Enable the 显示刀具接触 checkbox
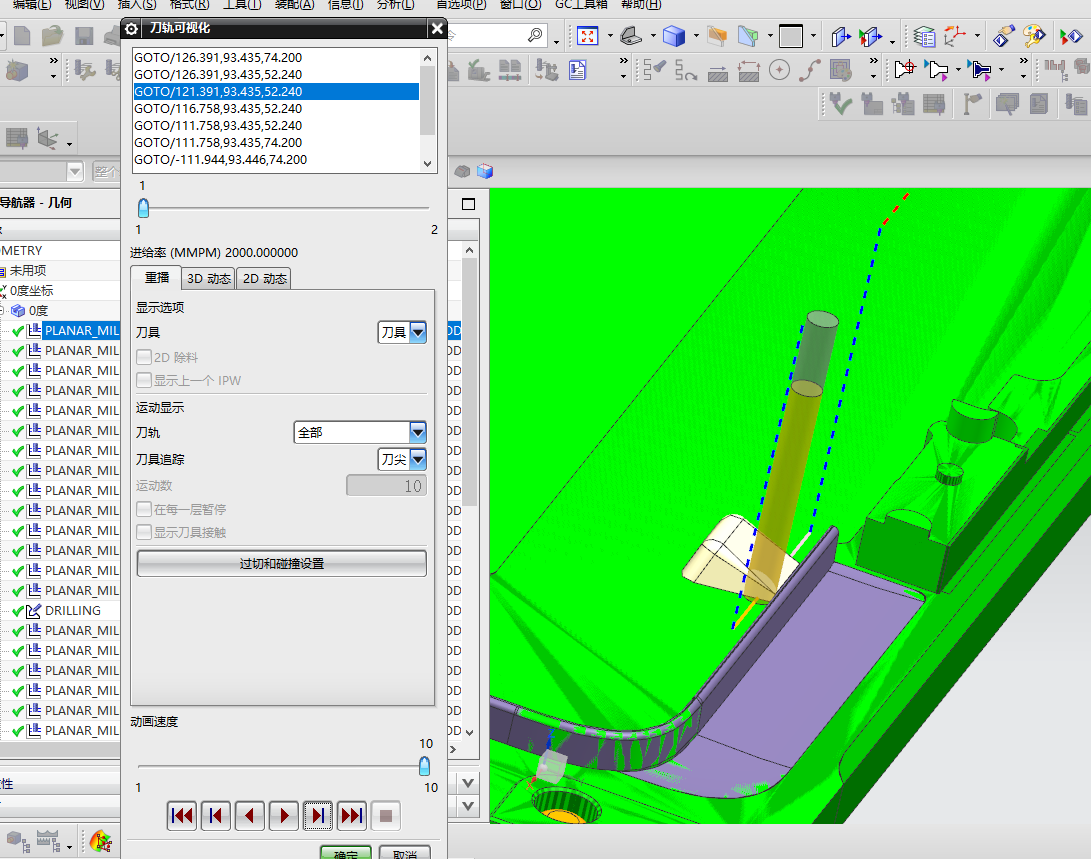1091x859 pixels. (145, 533)
